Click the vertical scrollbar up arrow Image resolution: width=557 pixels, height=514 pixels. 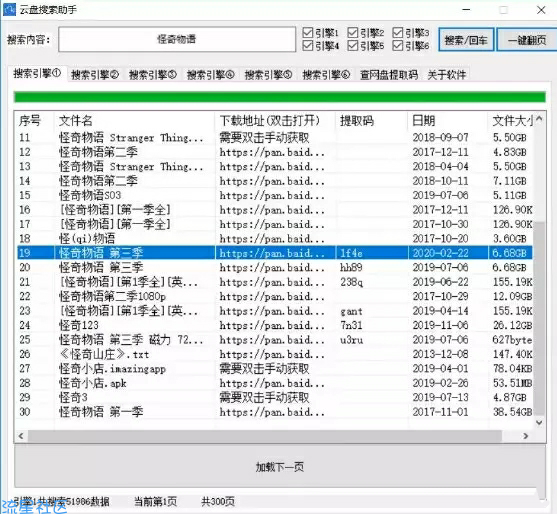pos(540,119)
